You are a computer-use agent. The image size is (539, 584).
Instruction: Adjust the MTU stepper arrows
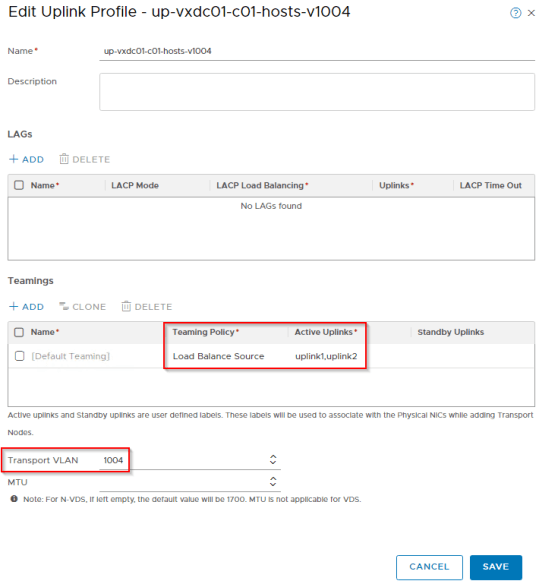click(273, 481)
